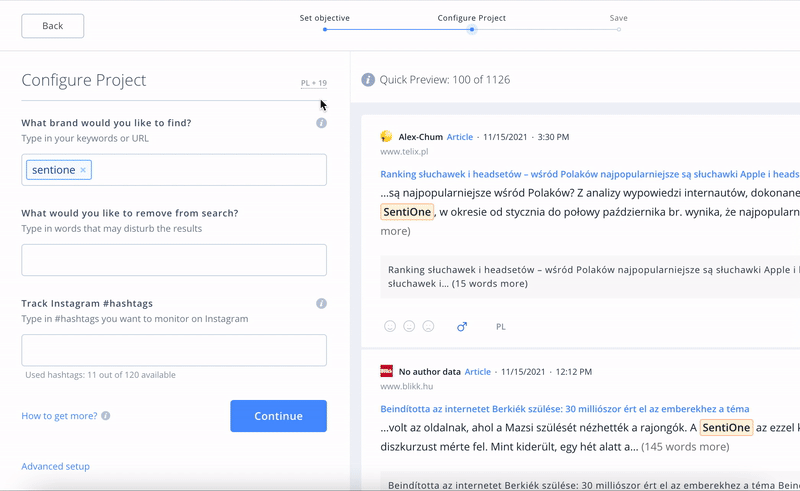Click the male gender icon on Alex-Chum post
The image size is (800, 491).
click(x=462, y=327)
